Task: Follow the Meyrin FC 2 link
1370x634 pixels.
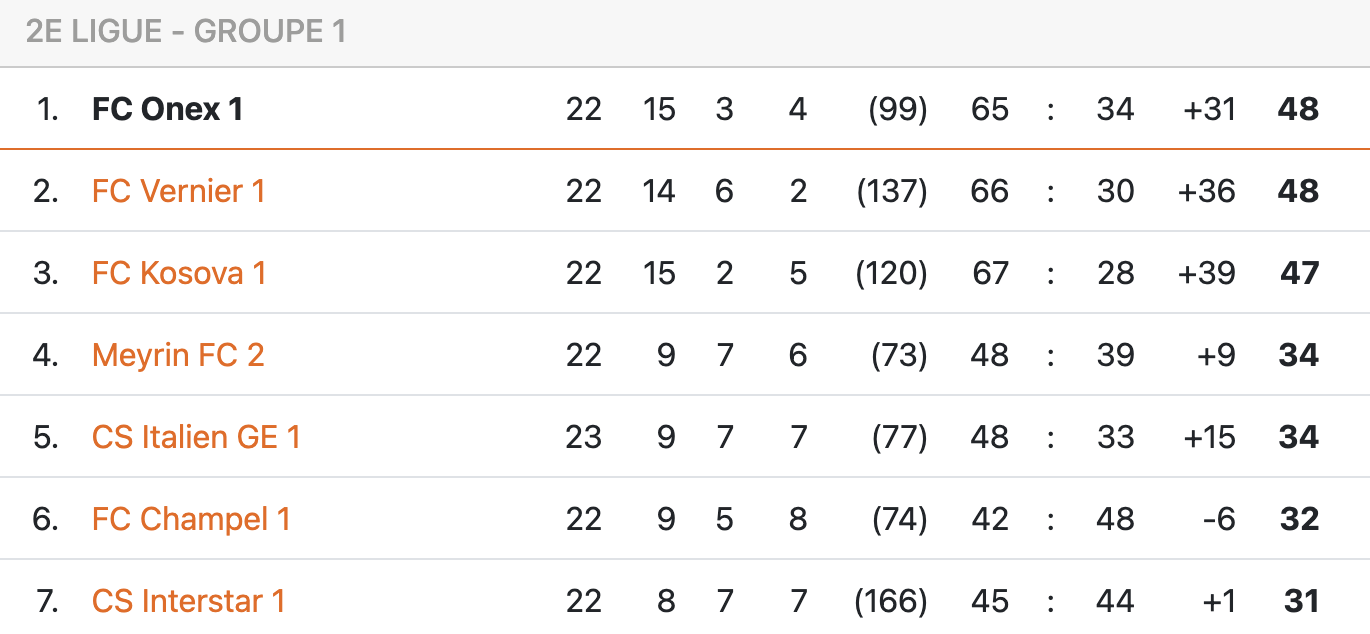Action: click(x=178, y=355)
